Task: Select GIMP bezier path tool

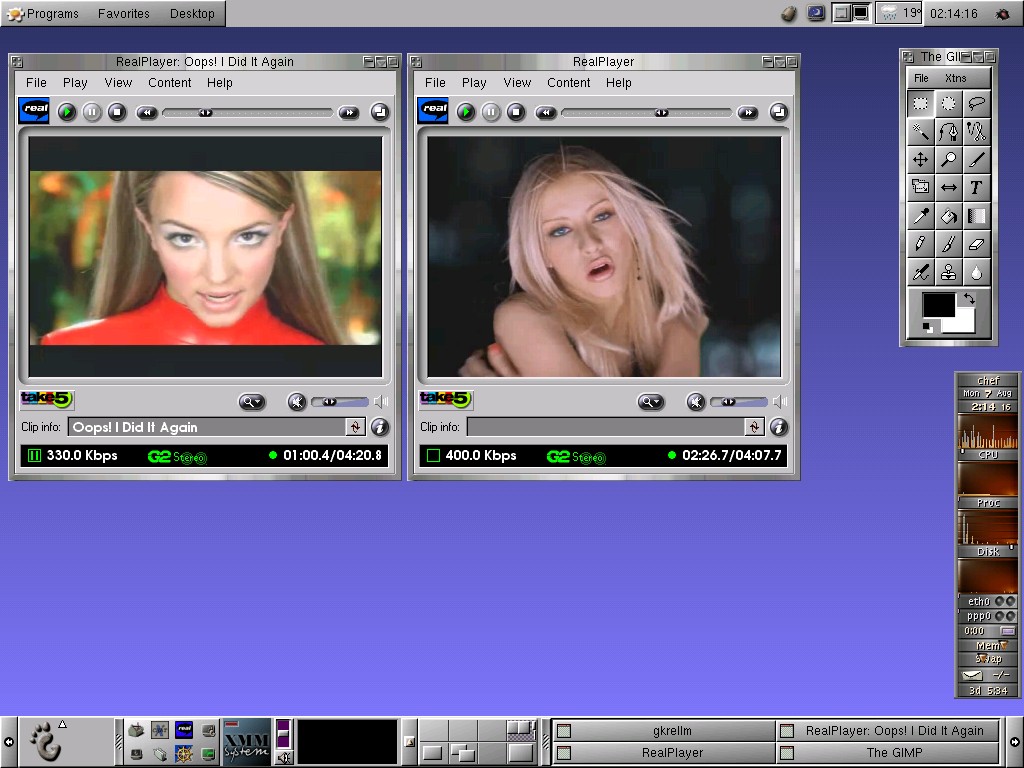Action: [x=948, y=131]
